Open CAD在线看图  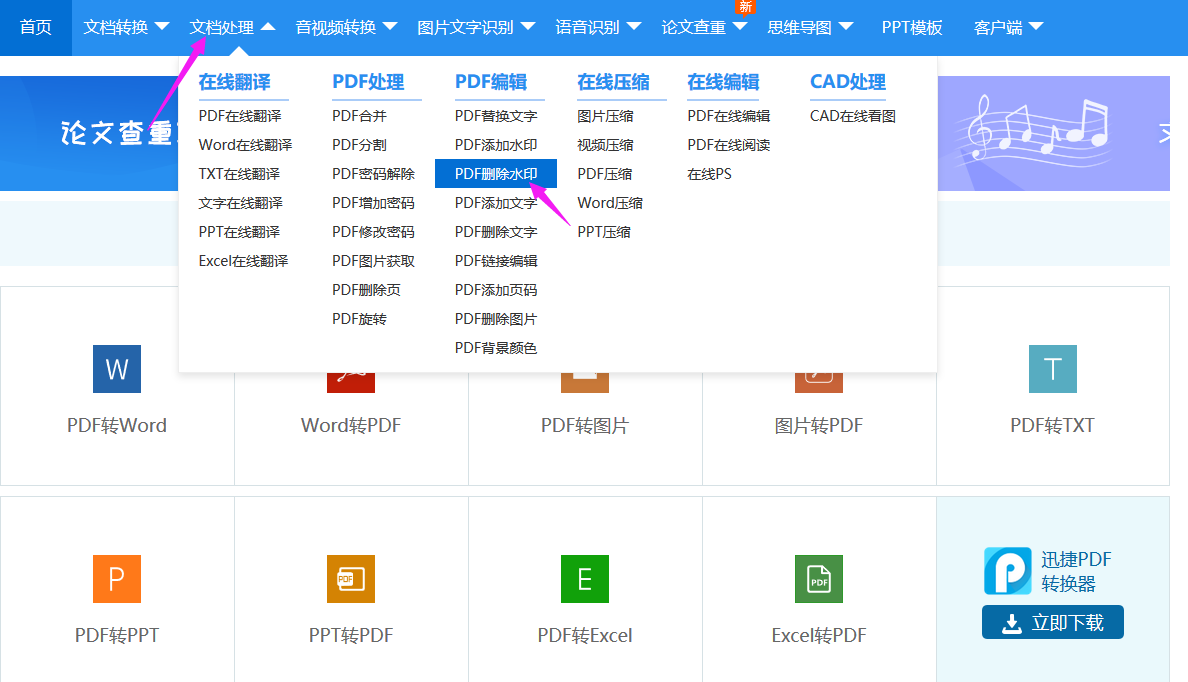pos(853,116)
